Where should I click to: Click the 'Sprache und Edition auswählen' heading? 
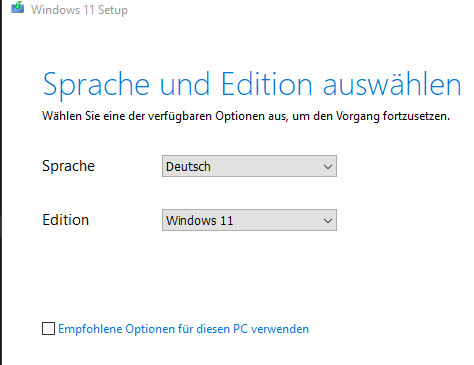(252, 85)
